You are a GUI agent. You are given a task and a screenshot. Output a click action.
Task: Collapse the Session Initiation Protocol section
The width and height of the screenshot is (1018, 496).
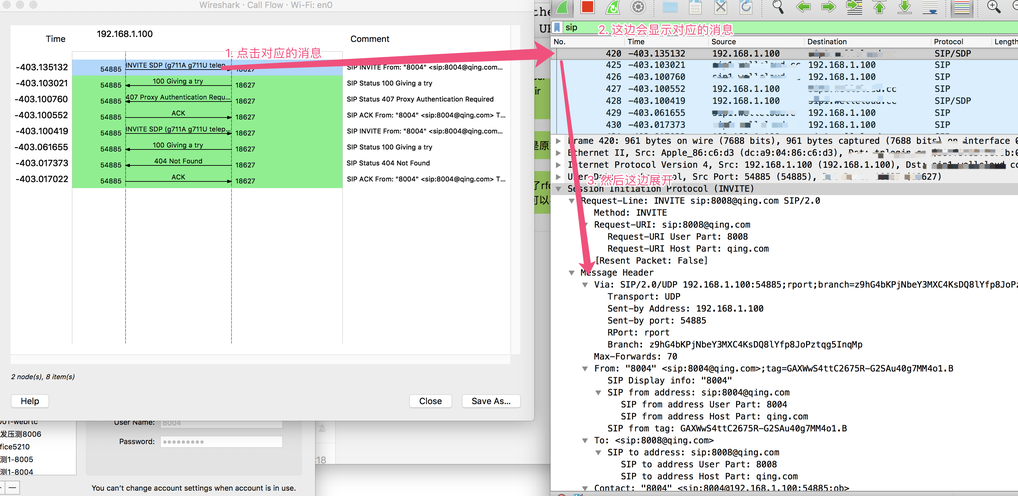(559, 189)
